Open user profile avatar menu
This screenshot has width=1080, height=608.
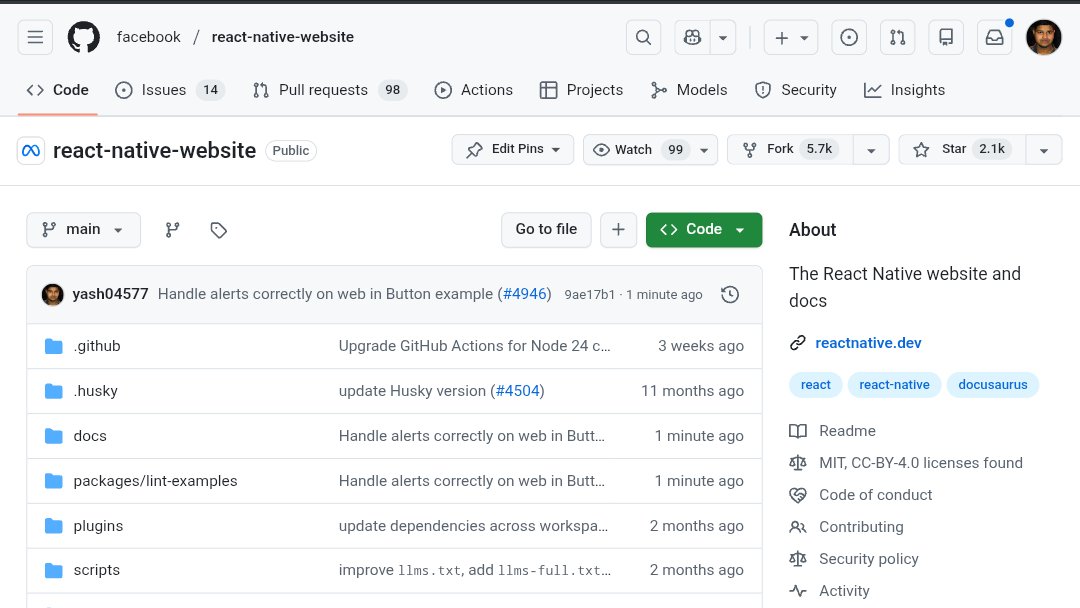coord(1043,37)
